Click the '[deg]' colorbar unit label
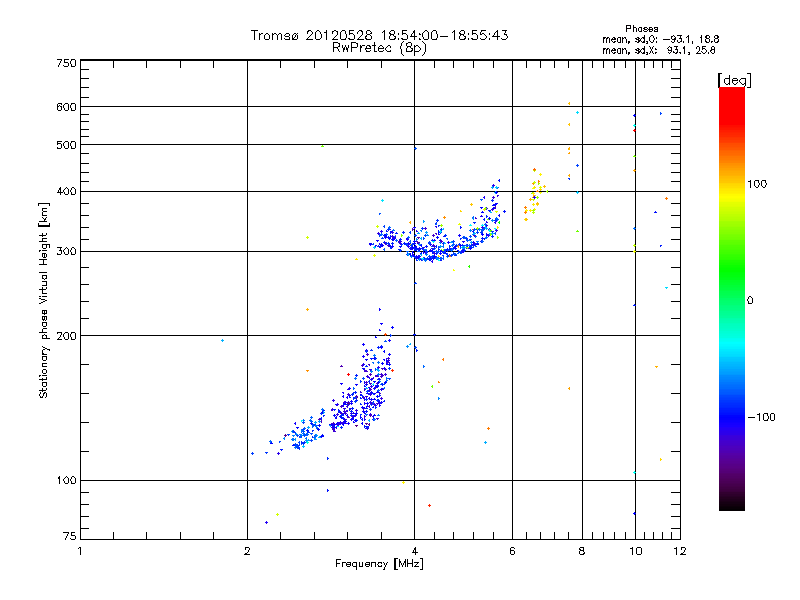The image size is (800, 600). [x=734, y=80]
